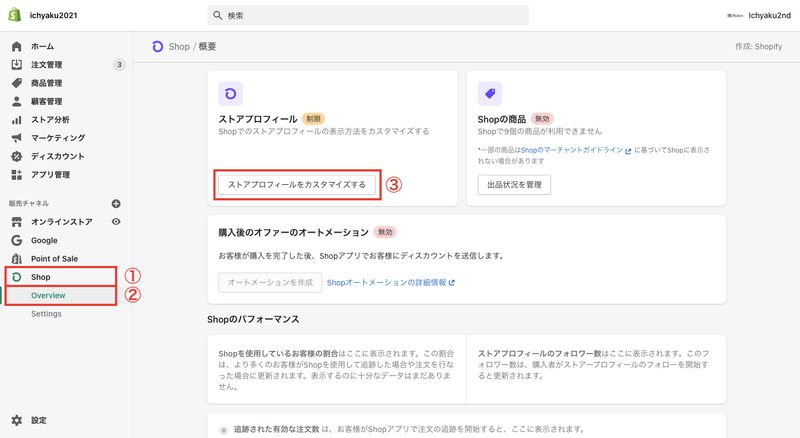Click 作成: Shopify text

coord(758,46)
